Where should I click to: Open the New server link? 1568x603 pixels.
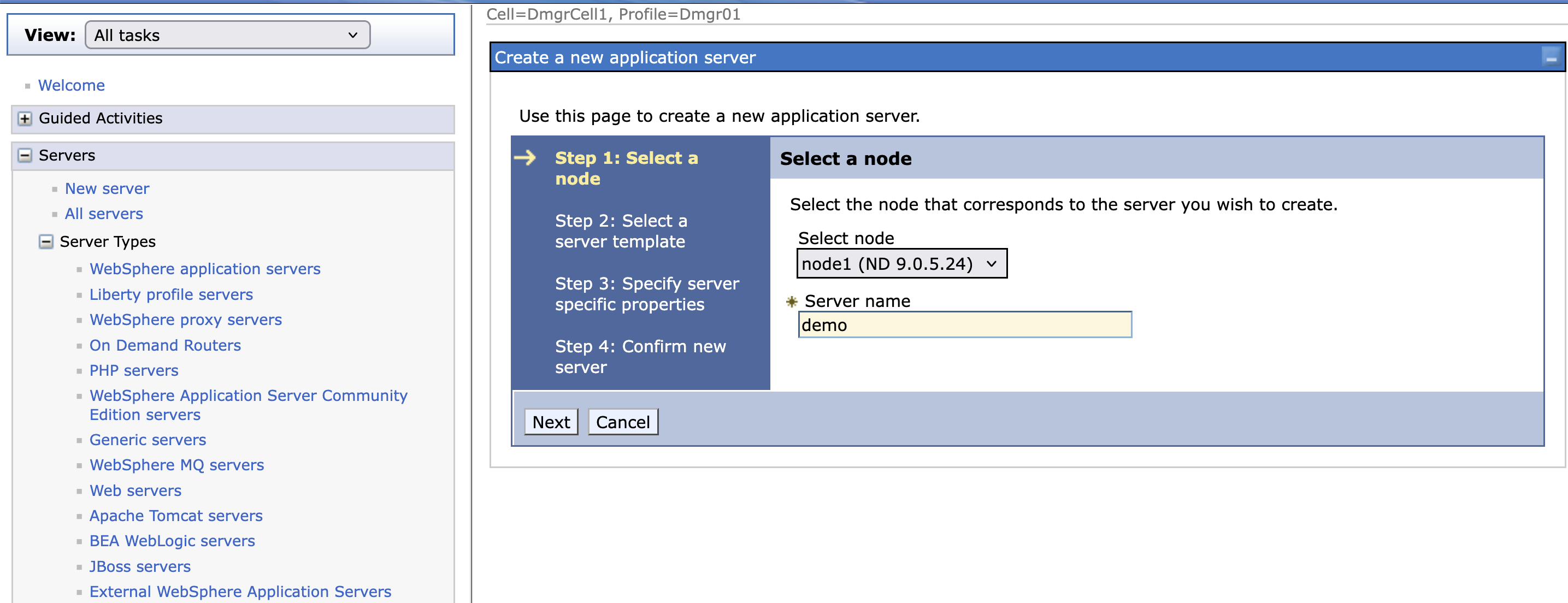click(x=107, y=189)
